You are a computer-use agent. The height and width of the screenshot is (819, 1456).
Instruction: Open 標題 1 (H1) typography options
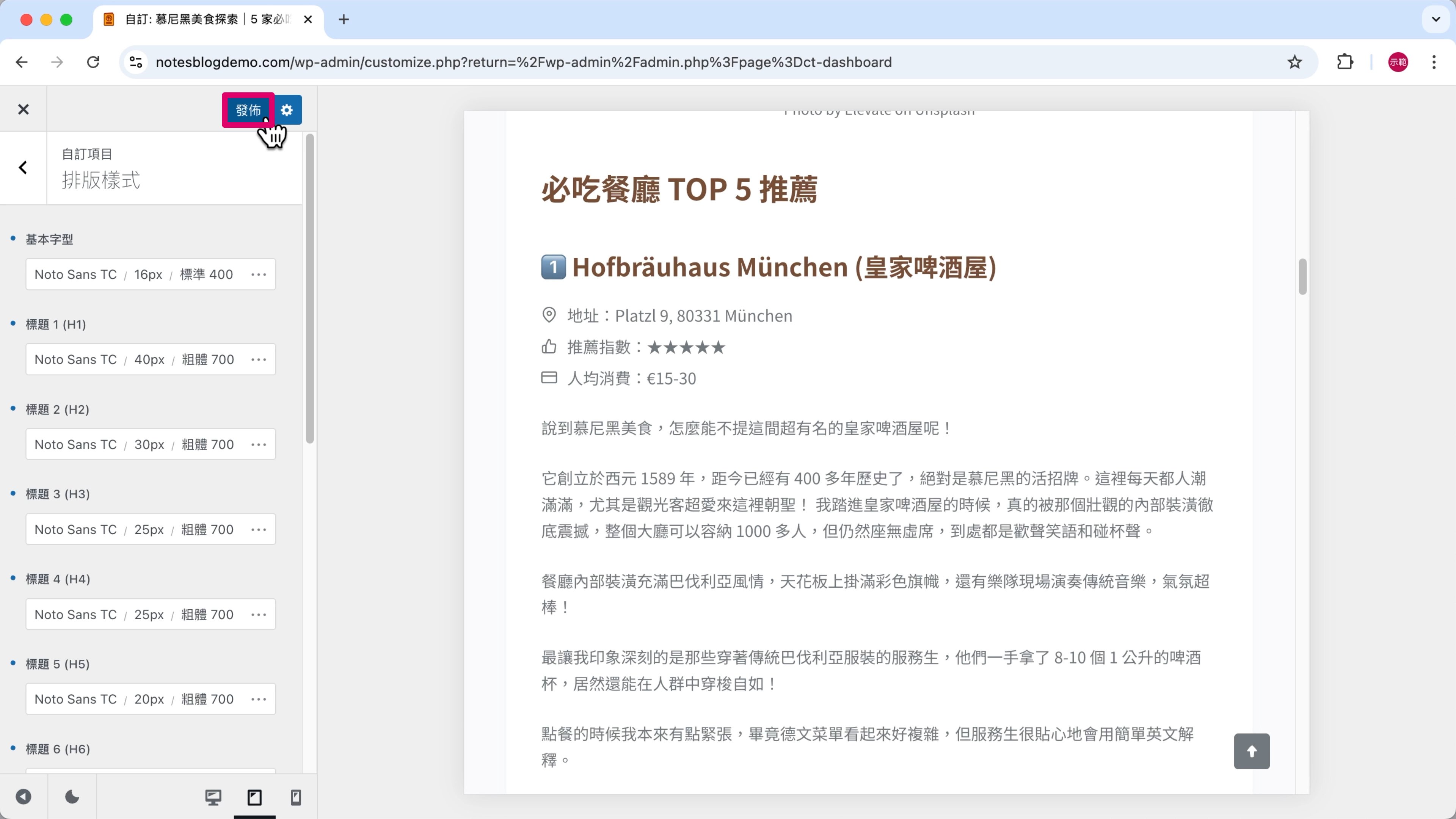(x=259, y=359)
